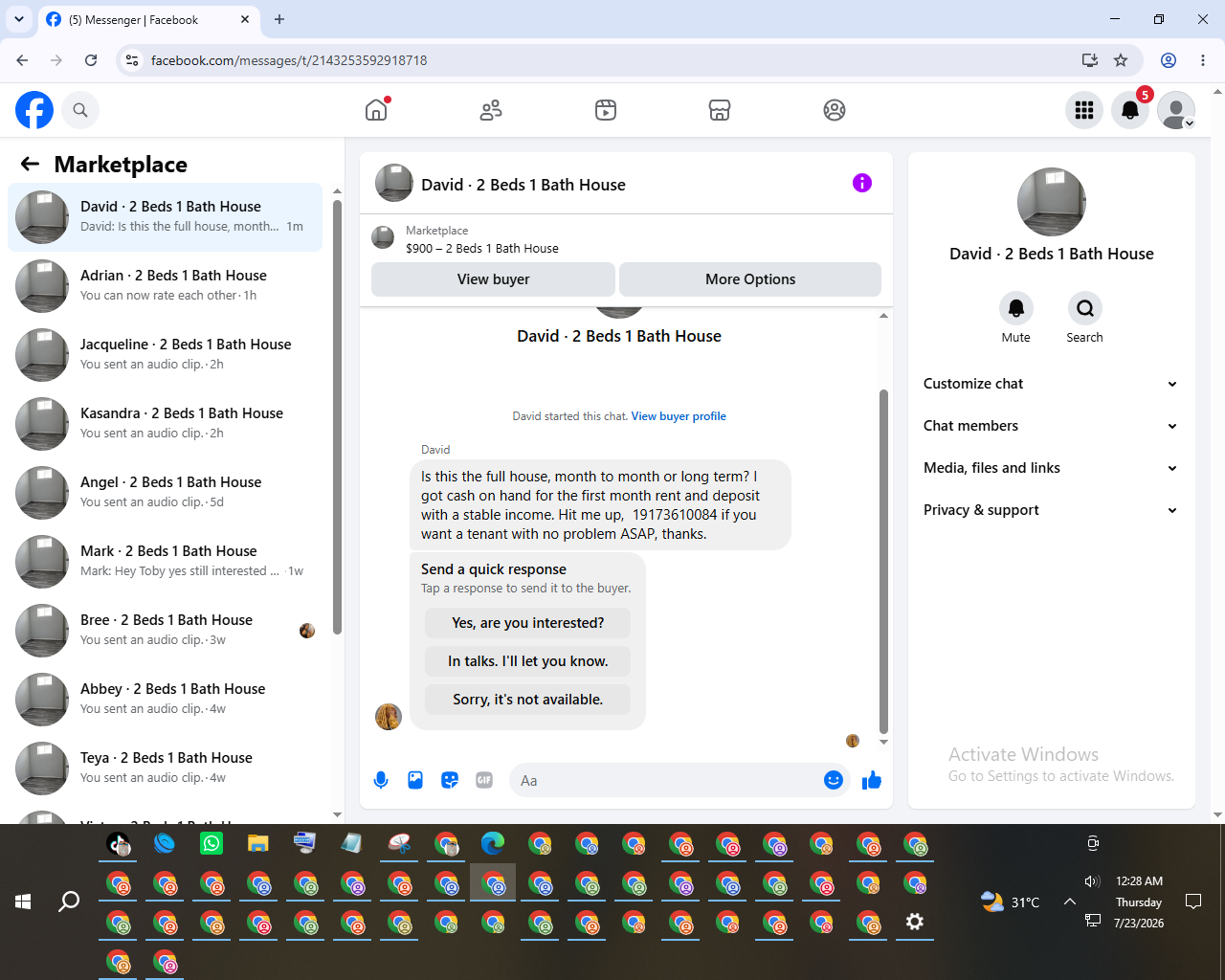The image size is (1225, 980).
Task: Open the Marketplace storefront icon in top navigation
Action: pos(720,110)
